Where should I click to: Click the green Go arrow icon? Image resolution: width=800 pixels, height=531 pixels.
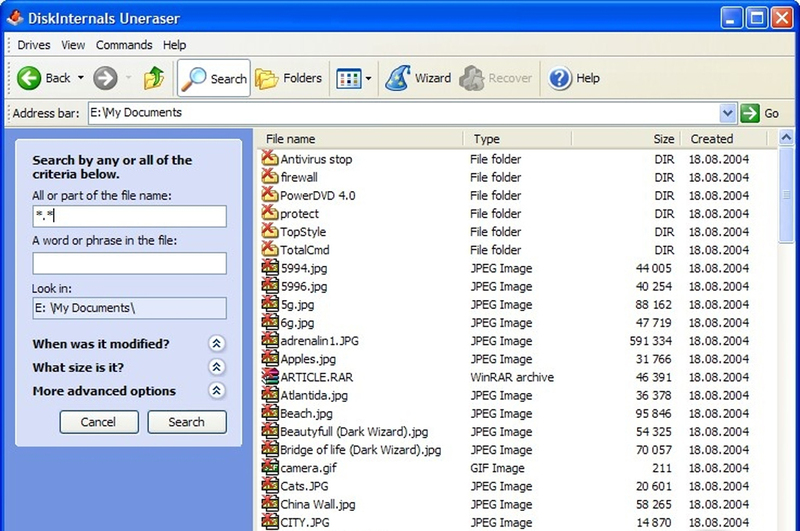coord(750,113)
